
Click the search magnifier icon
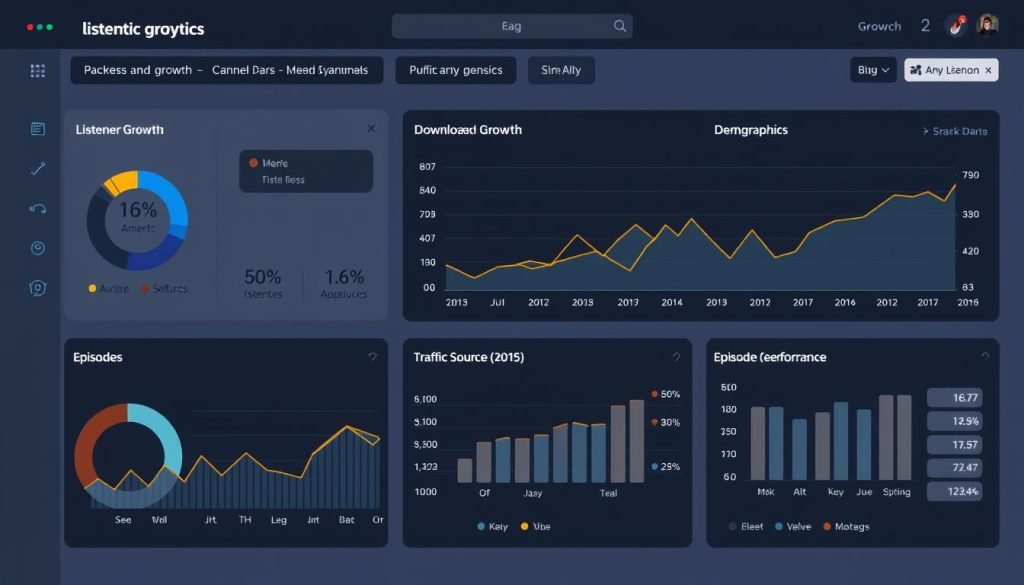(620, 26)
